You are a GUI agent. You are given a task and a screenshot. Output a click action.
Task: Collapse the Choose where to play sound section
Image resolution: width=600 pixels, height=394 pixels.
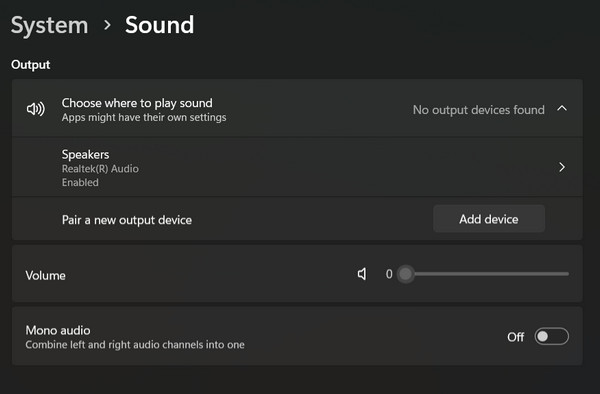(x=562, y=109)
